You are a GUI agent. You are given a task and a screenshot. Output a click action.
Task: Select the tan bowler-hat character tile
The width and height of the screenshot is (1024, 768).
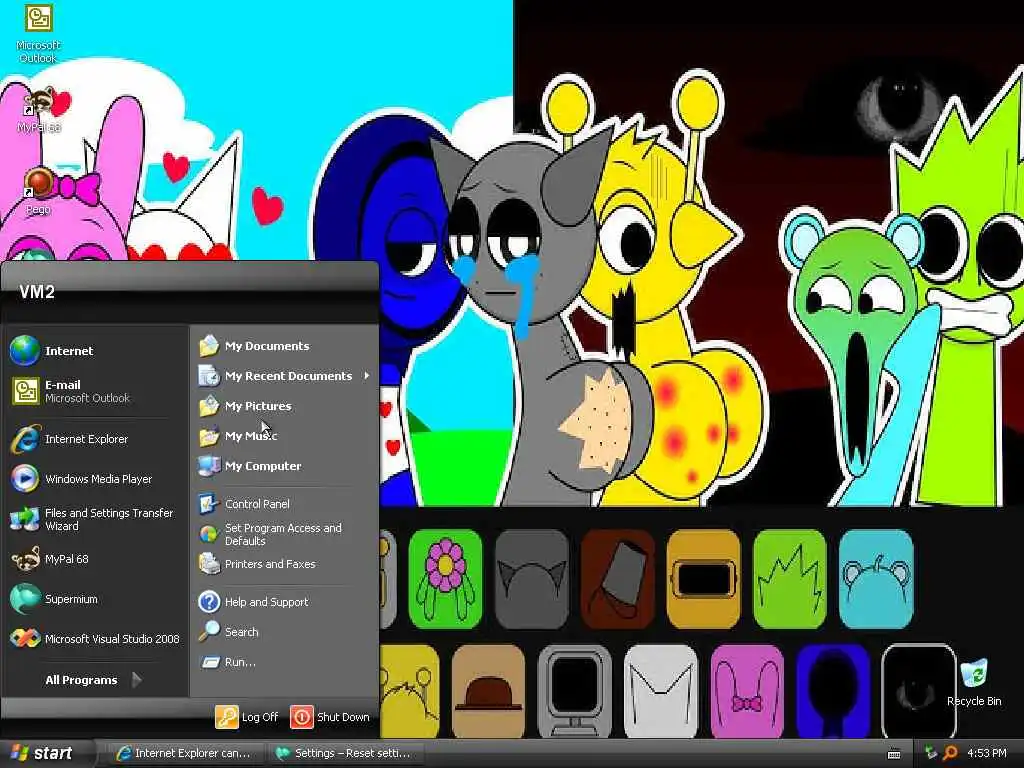[488, 692]
